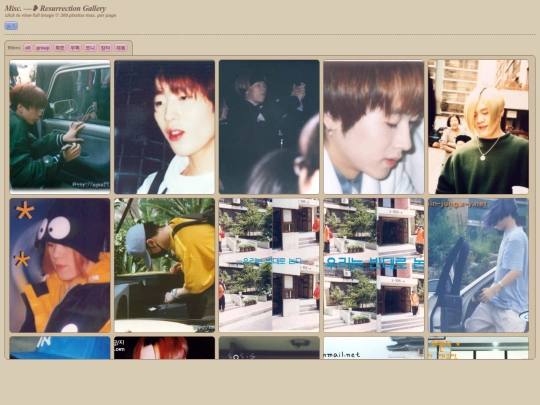Viewport: 540px width, 405px height.
Task: Open photo with googly-eyed black beanie
Action: point(60,265)
